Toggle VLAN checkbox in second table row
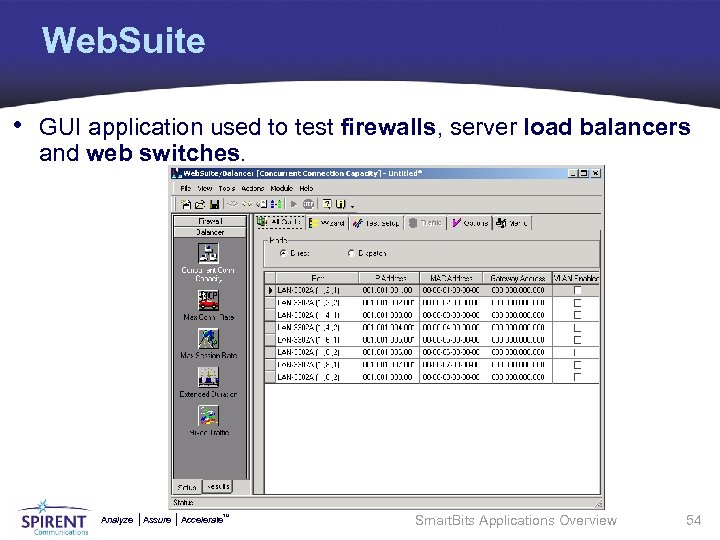720x540 pixels. 577,303
